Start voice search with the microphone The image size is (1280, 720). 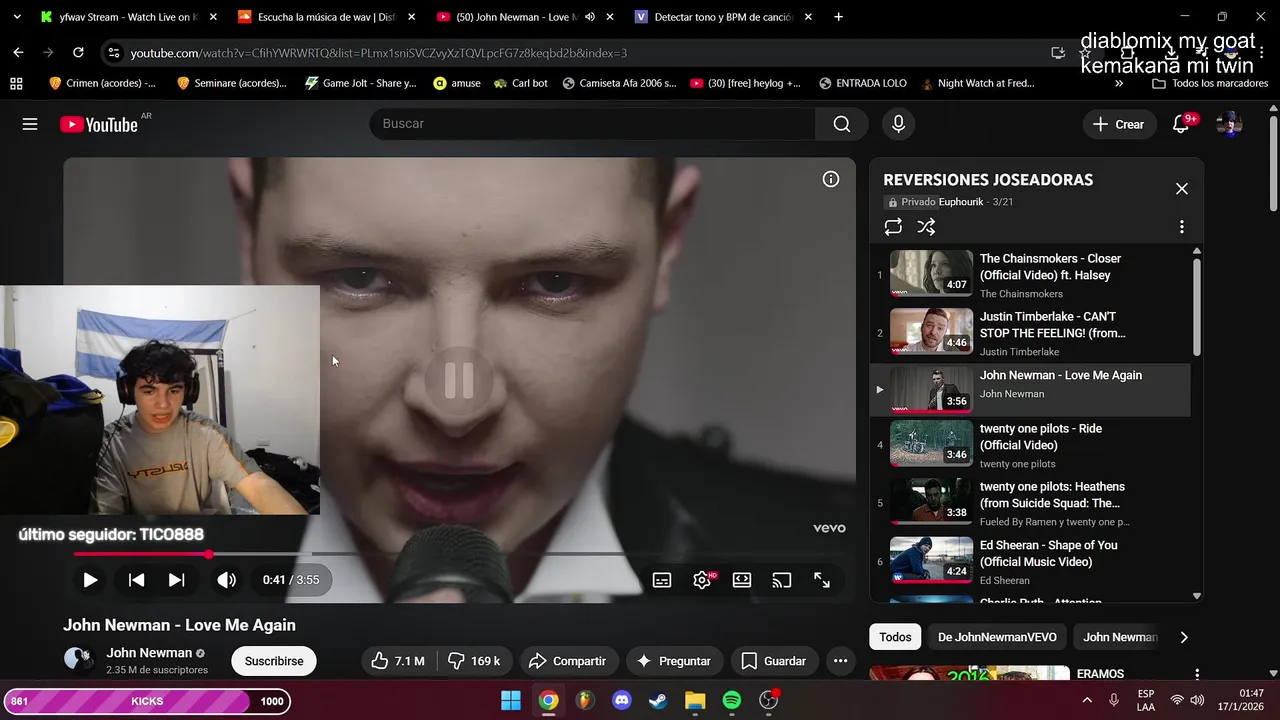(898, 124)
